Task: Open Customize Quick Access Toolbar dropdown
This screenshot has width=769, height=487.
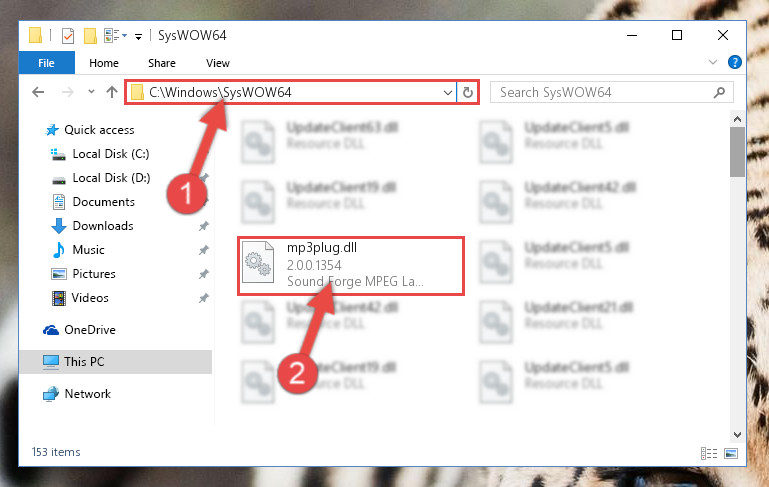Action: 139,36
